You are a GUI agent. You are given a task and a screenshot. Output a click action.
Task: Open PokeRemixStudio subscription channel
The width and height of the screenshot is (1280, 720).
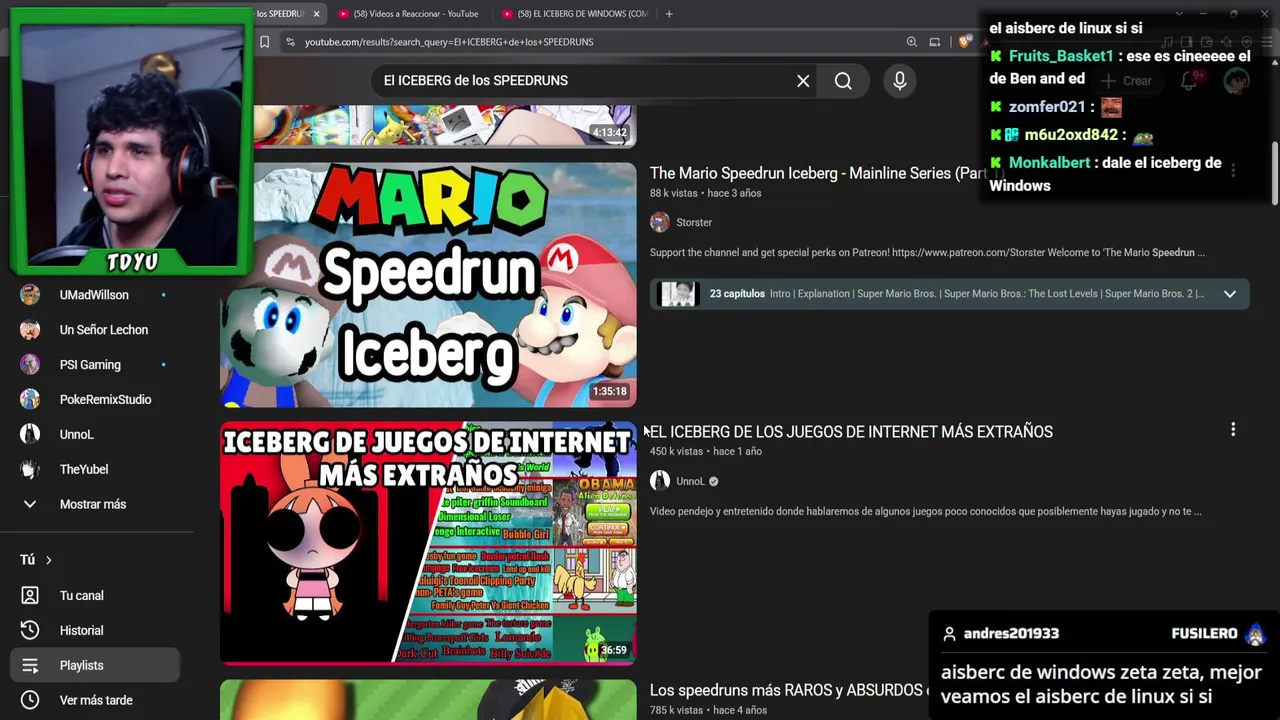[x=105, y=400]
